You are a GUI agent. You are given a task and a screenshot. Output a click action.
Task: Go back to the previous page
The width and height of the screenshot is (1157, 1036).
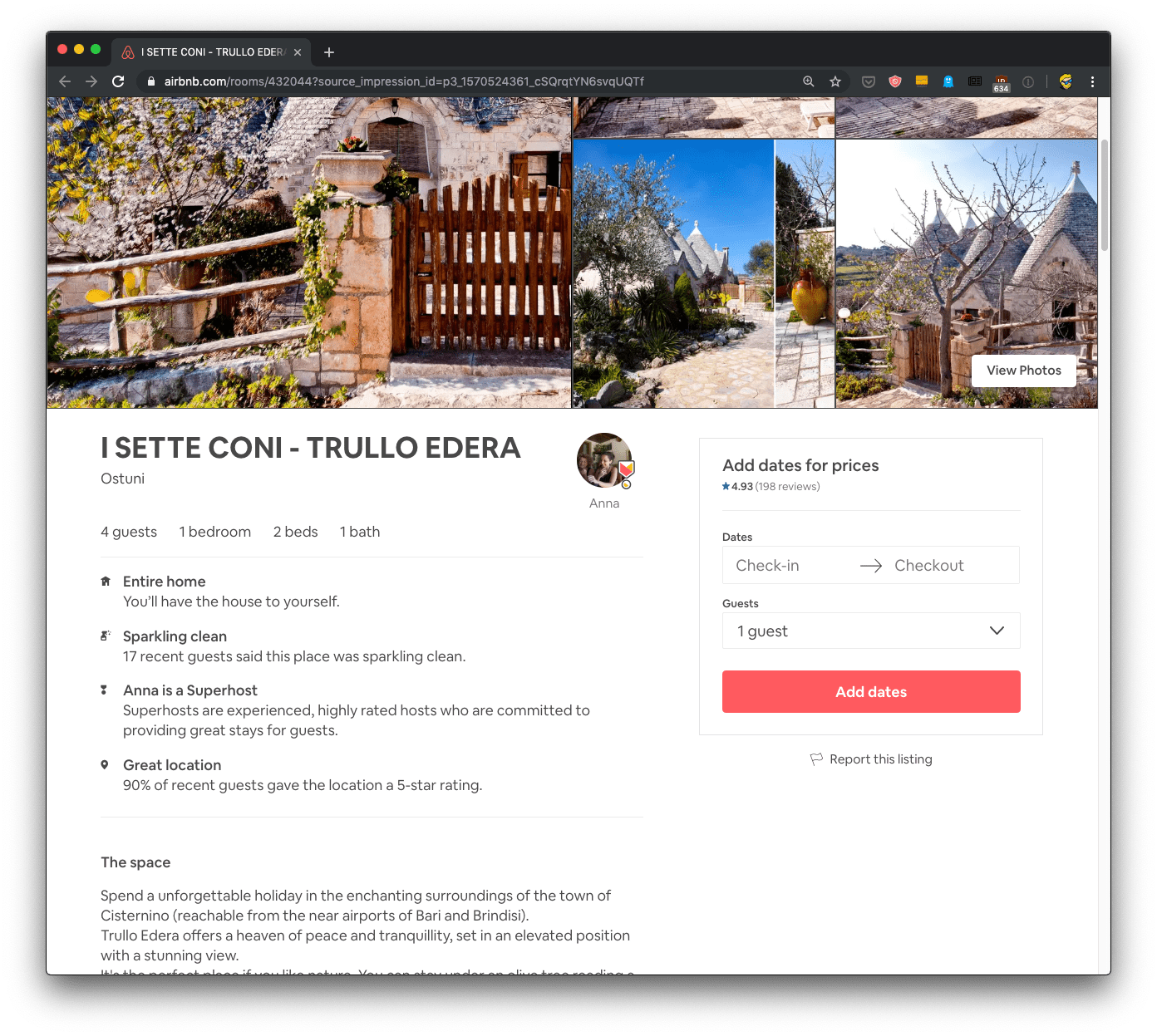click(x=65, y=81)
